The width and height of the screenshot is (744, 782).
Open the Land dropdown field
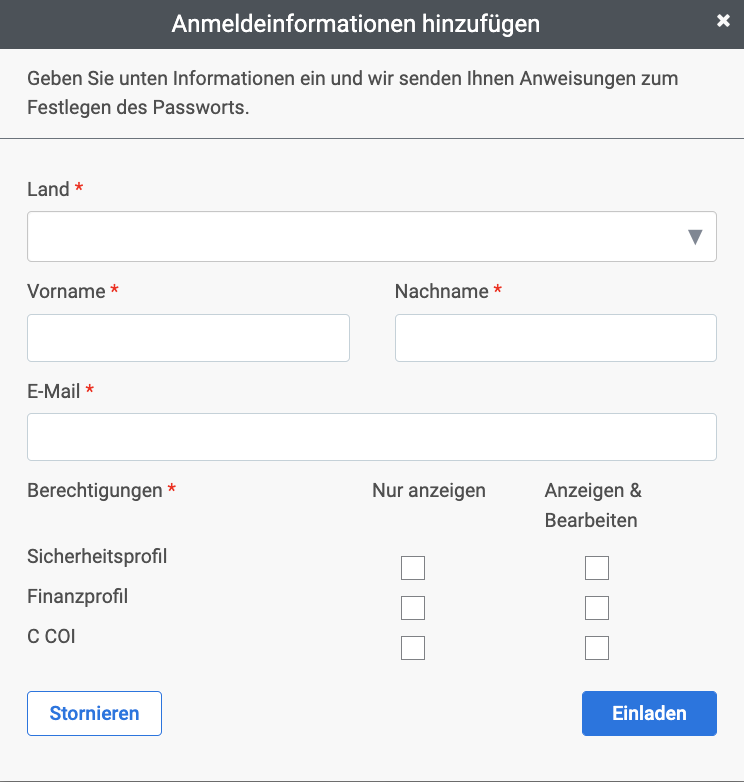point(372,236)
